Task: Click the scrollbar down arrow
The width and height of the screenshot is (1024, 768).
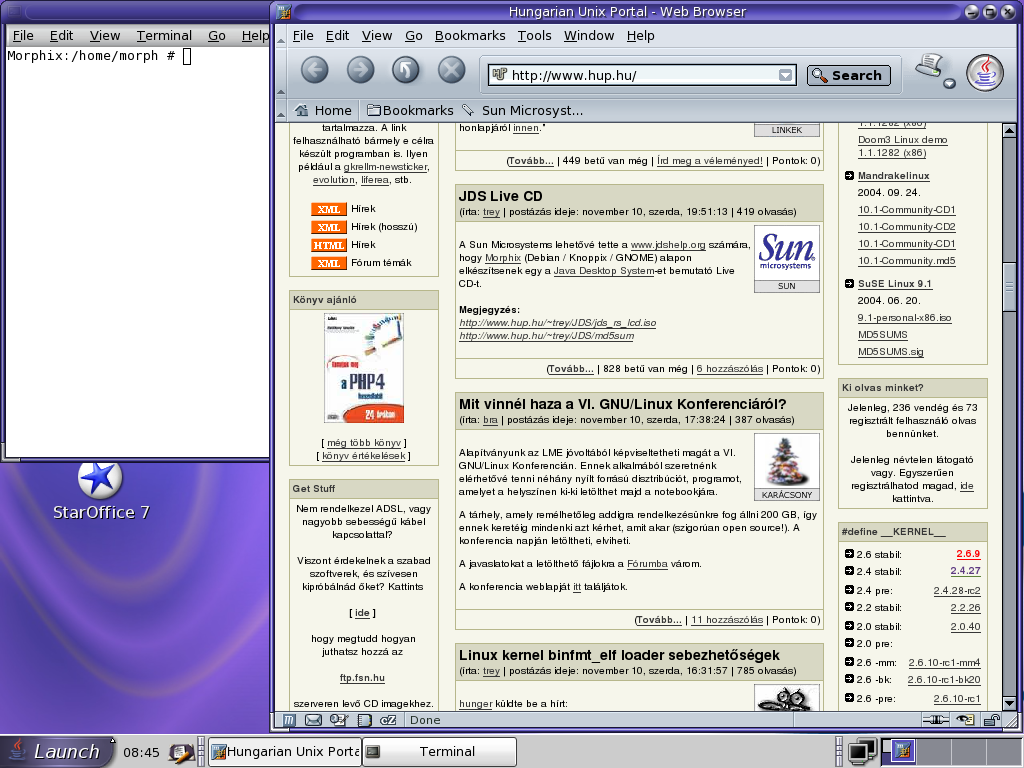Action: tap(1009, 703)
